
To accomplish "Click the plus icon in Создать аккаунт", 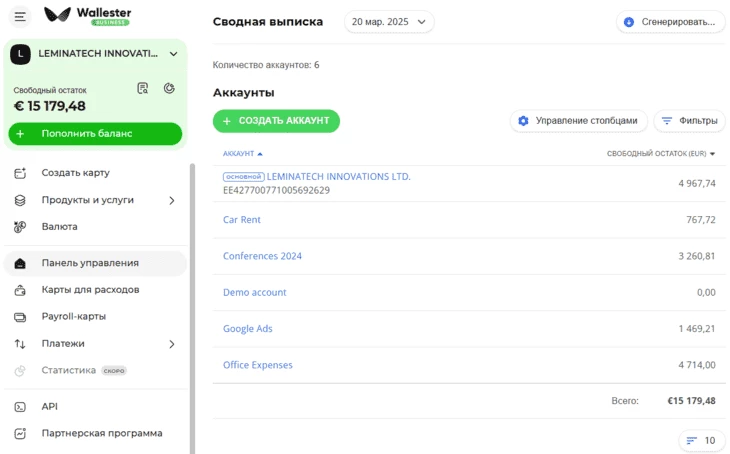I will pyautogui.click(x=227, y=121).
